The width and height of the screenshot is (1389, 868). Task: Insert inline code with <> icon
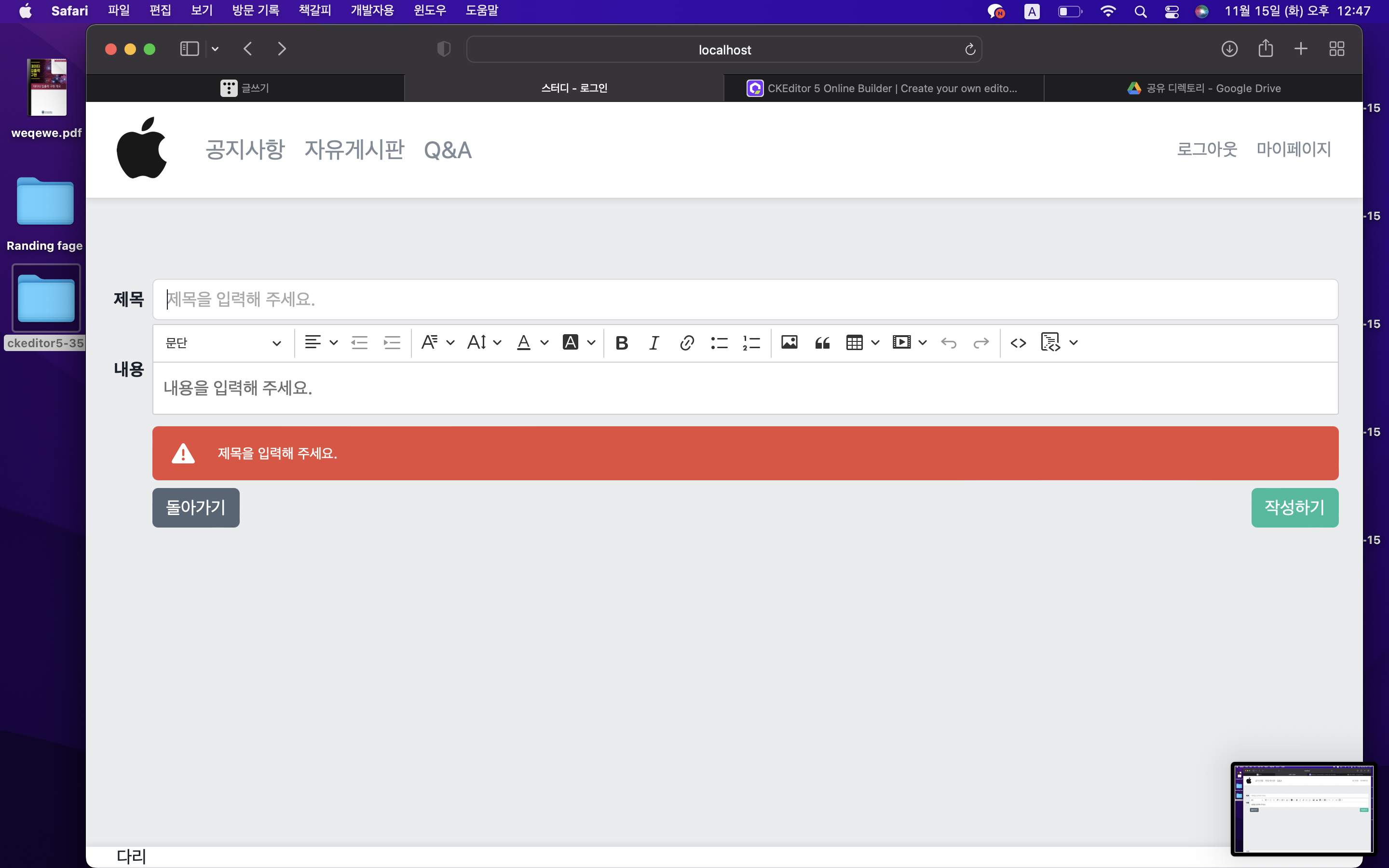point(1018,343)
